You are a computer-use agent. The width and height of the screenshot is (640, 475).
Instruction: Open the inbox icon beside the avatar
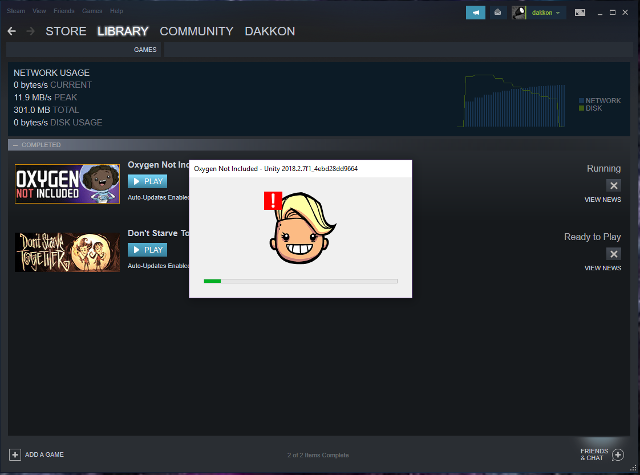(x=497, y=13)
